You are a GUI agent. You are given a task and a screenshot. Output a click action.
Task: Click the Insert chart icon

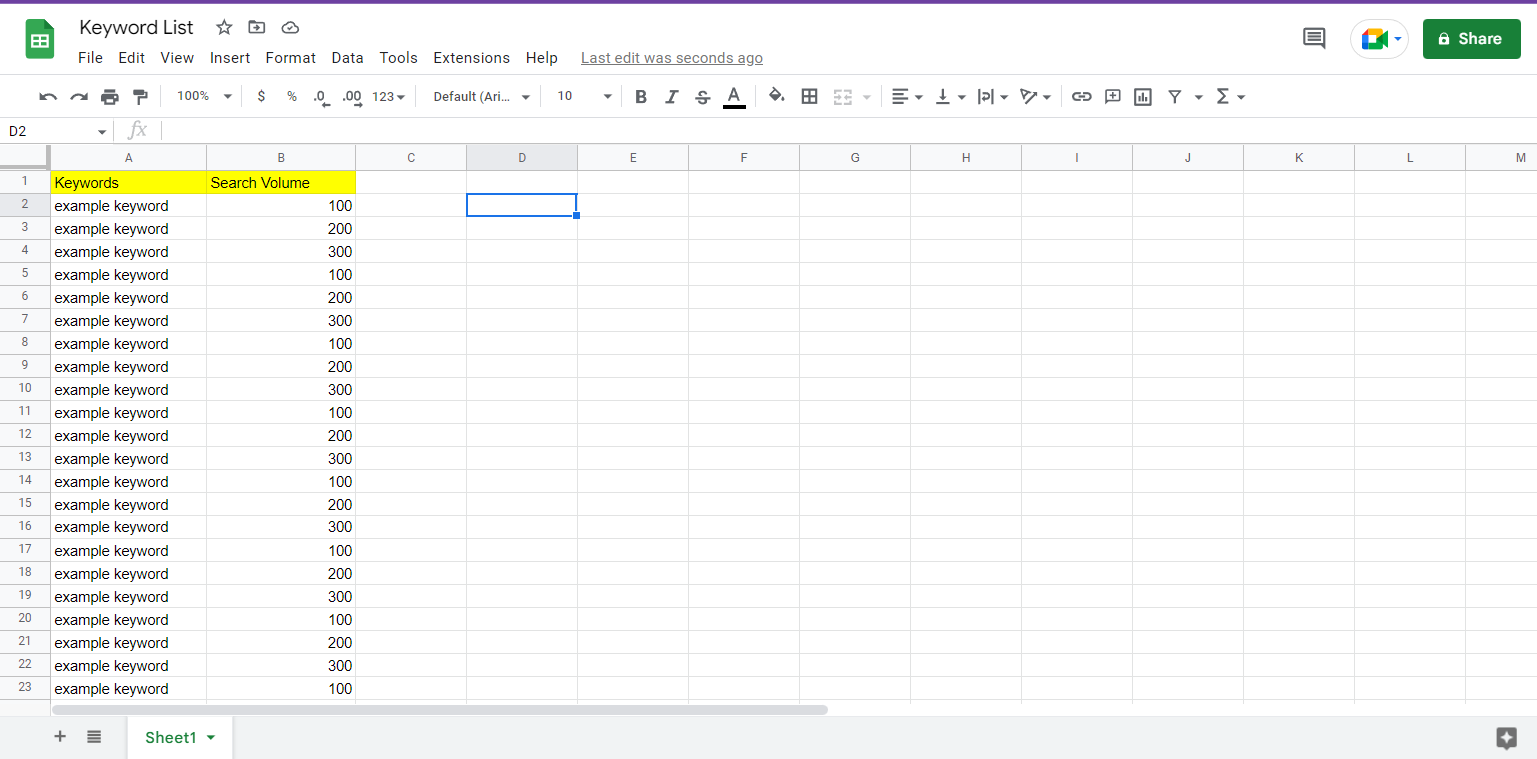click(x=1143, y=97)
